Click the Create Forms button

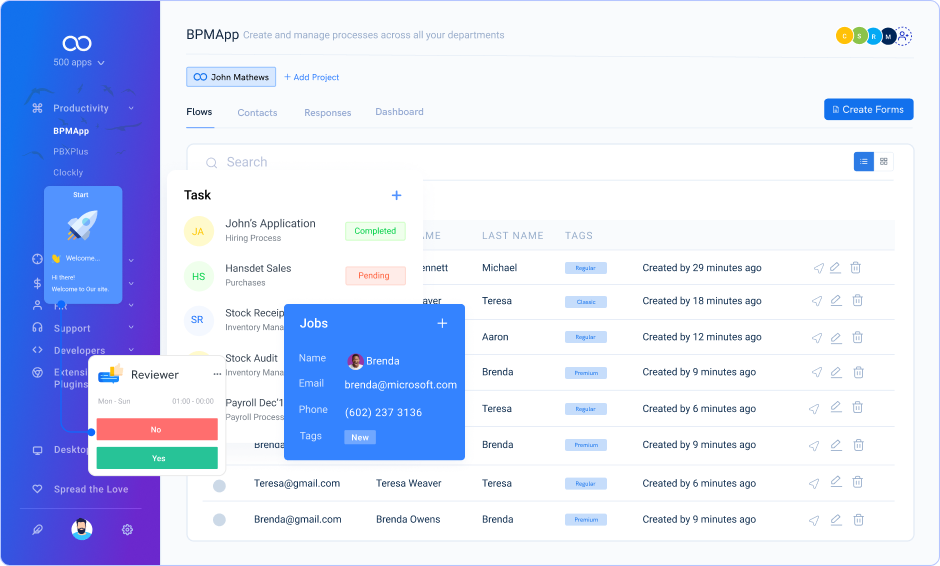tap(868, 110)
